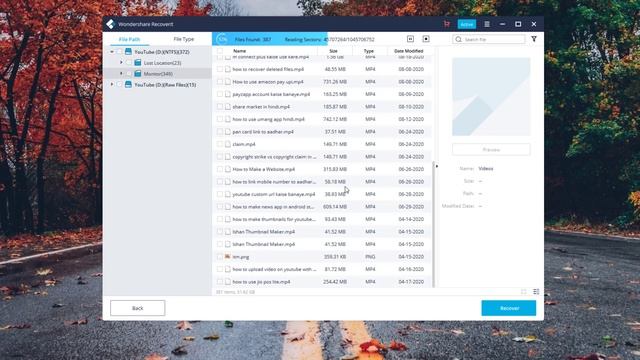Tick the select-all checkbox in header
Screen dimensions: 640x360
click(220, 51)
